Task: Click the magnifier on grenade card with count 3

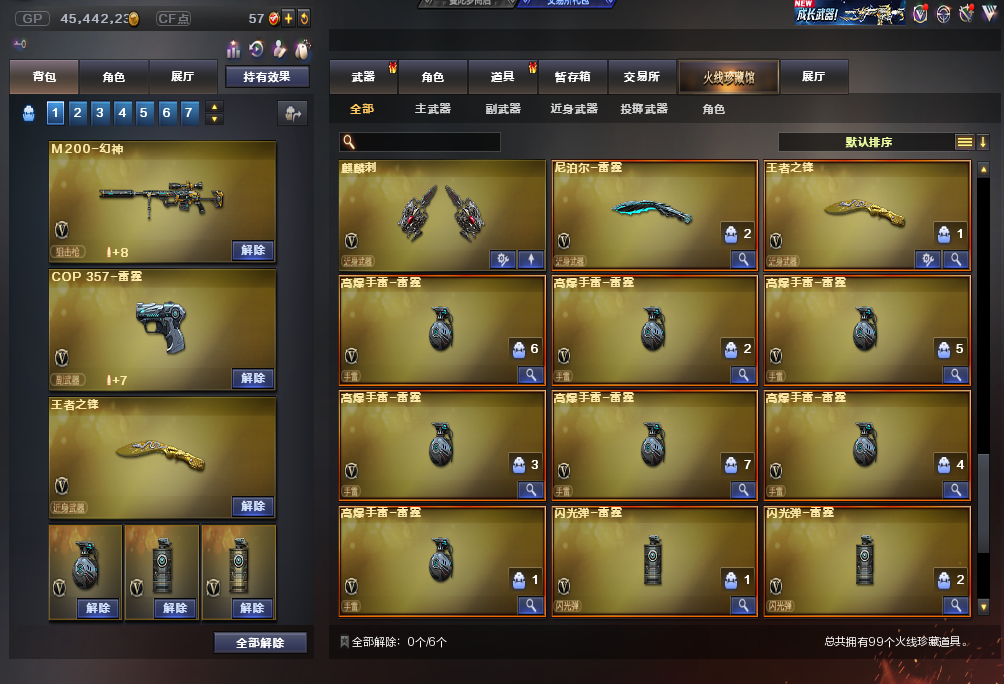Action: click(x=531, y=490)
